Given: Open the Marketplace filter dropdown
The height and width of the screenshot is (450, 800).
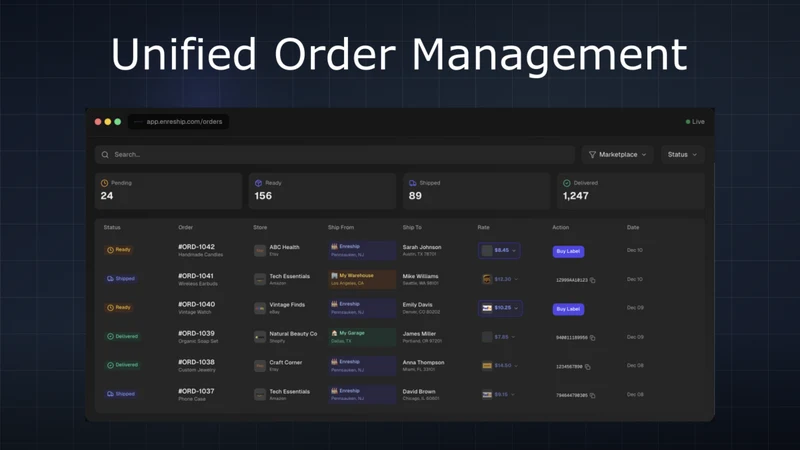Looking at the screenshot, I should [x=617, y=155].
